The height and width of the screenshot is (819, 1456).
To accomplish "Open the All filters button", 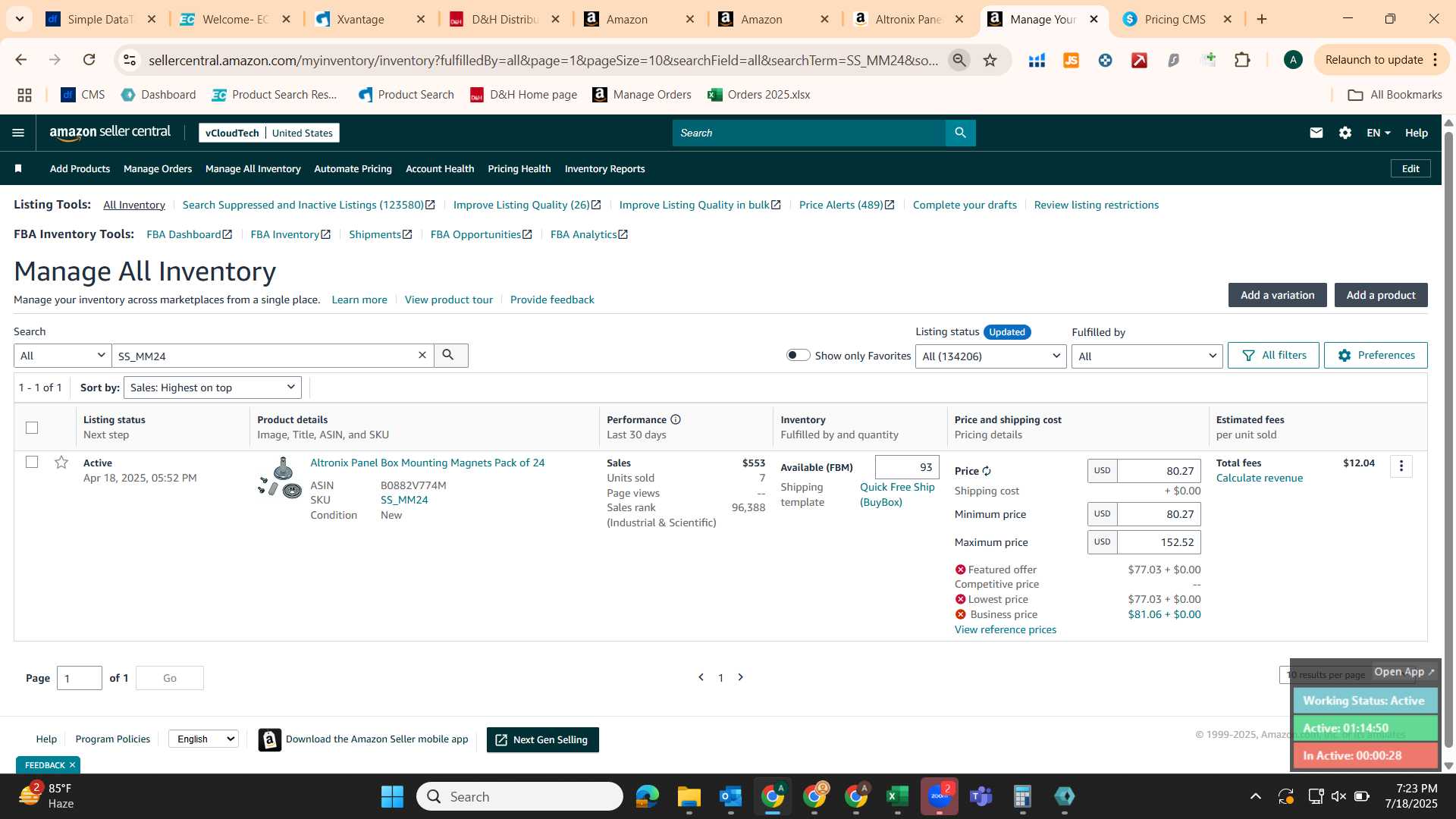I will [x=1273, y=355].
